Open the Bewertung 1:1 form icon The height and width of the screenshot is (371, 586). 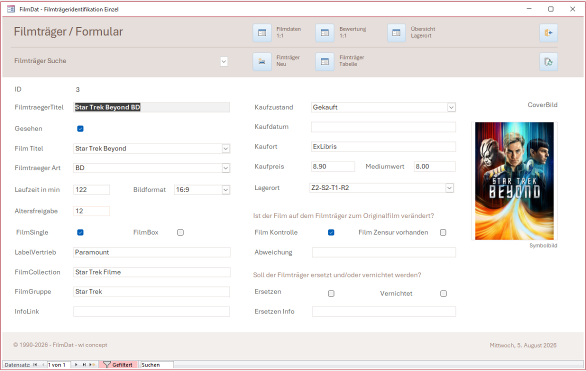[x=325, y=33]
